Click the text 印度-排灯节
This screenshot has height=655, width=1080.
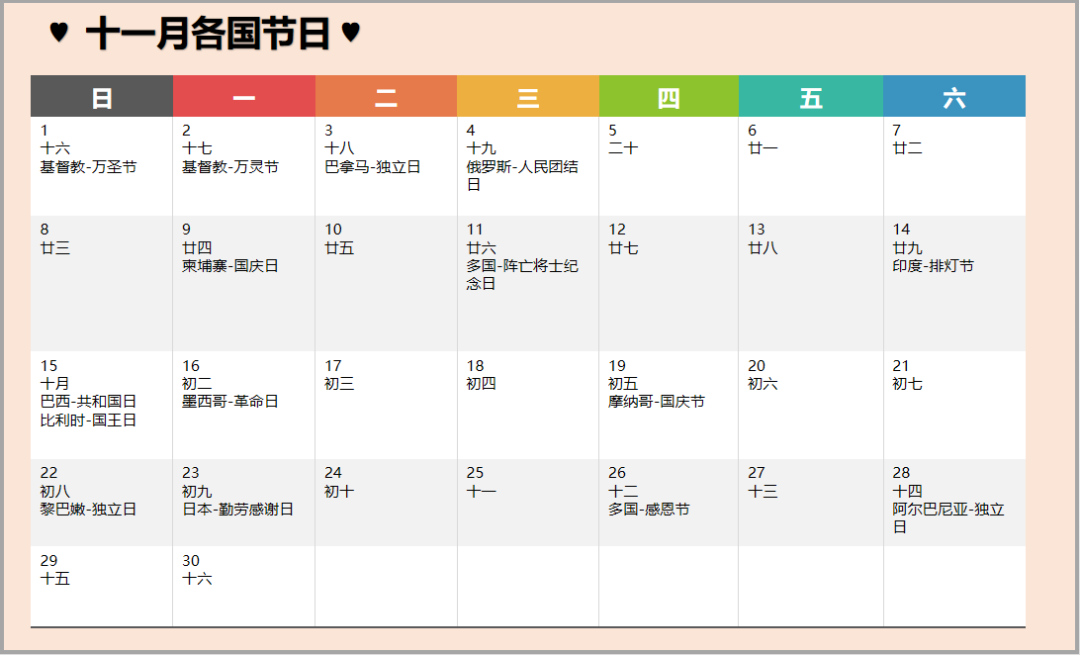(x=933, y=266)
